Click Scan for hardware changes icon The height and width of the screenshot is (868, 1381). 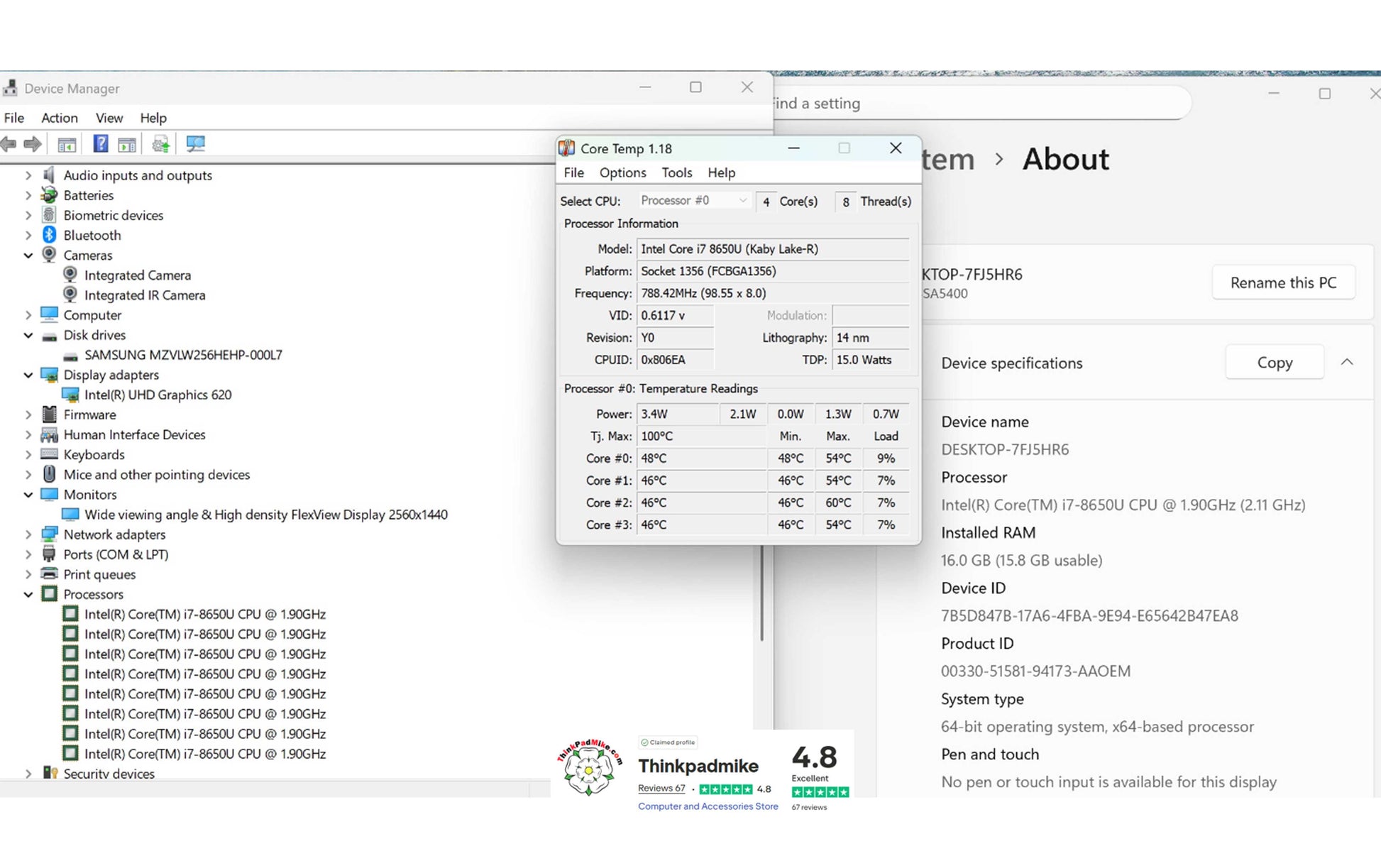pos(195,144)
